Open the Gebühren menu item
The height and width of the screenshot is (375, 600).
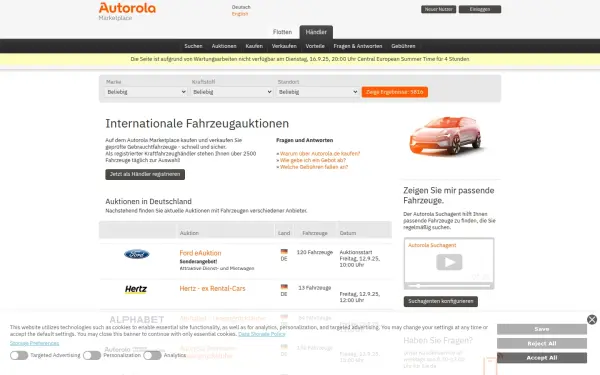pos(403,46)
